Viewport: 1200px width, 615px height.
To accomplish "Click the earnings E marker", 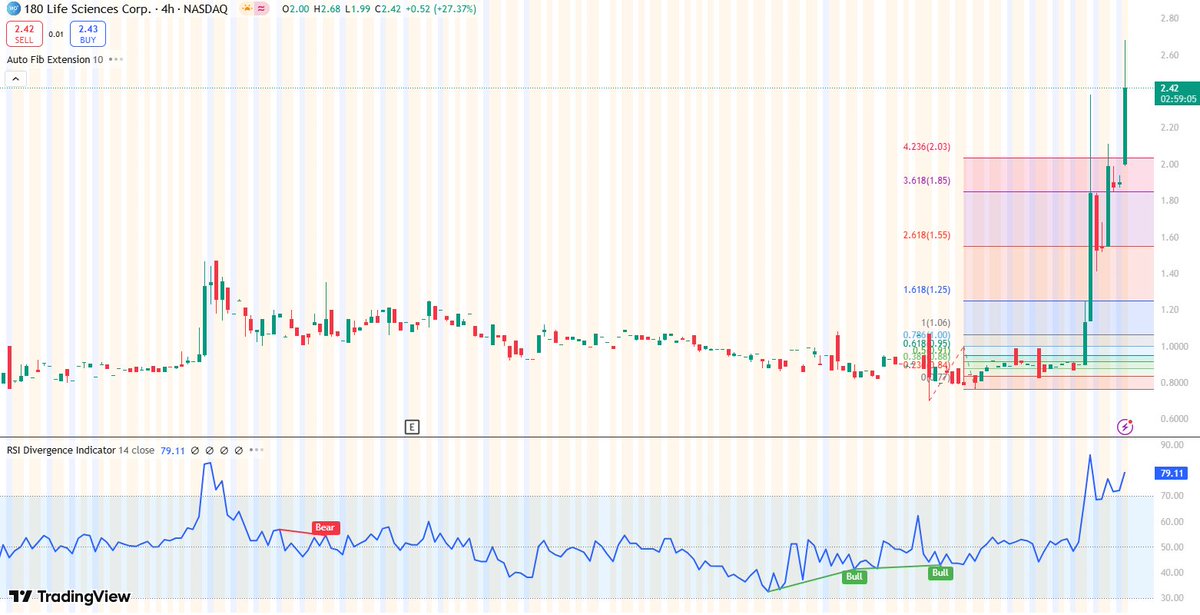I will (x=411, y=427).
